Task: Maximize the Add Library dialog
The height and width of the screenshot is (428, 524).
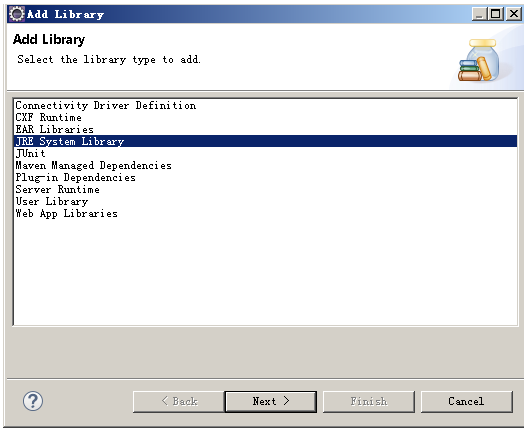Action: (x=496, y=14)
